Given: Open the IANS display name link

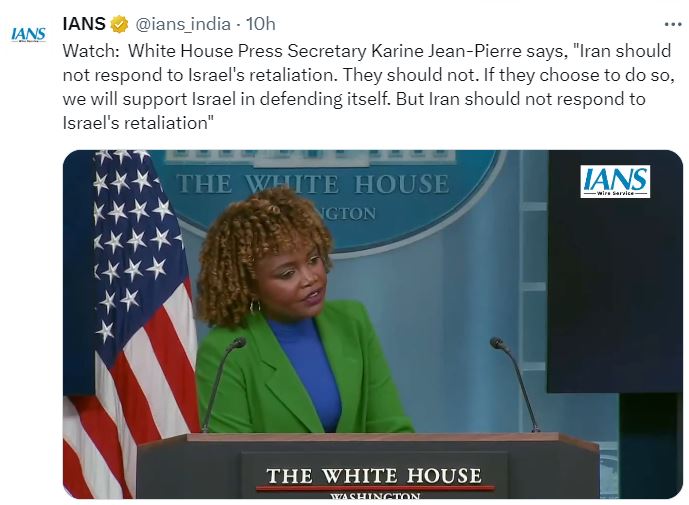Looking at the screenshot, I should 84,24.
